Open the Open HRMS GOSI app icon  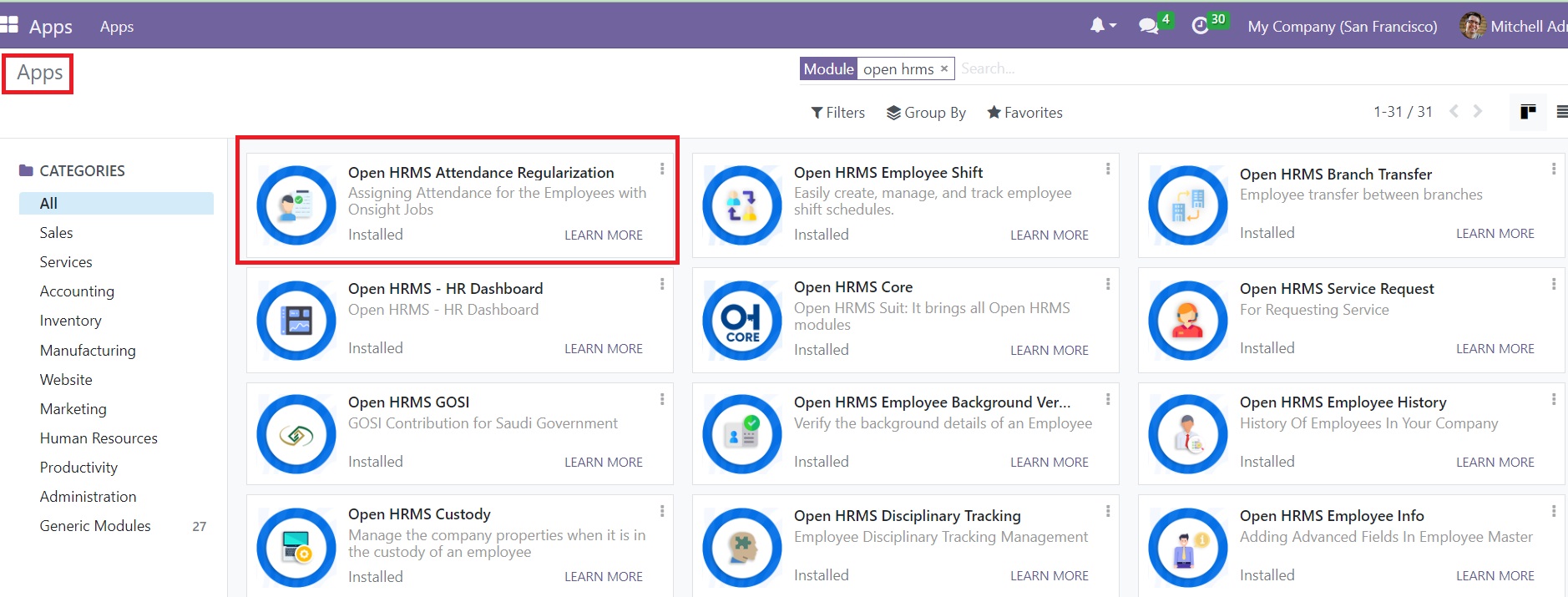tap(296, 434)
